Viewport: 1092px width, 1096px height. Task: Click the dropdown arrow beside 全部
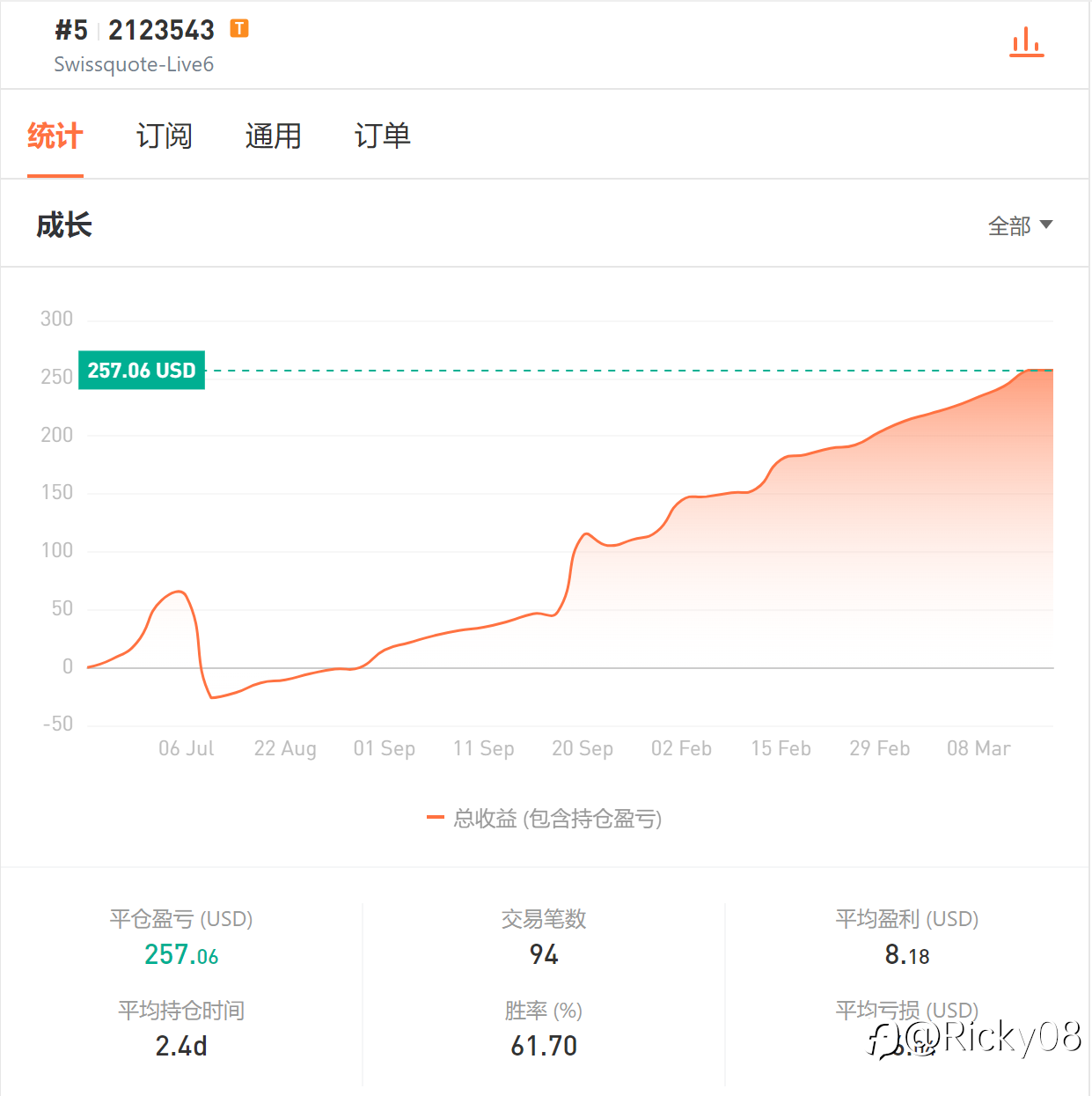(x=1046, y=224)
